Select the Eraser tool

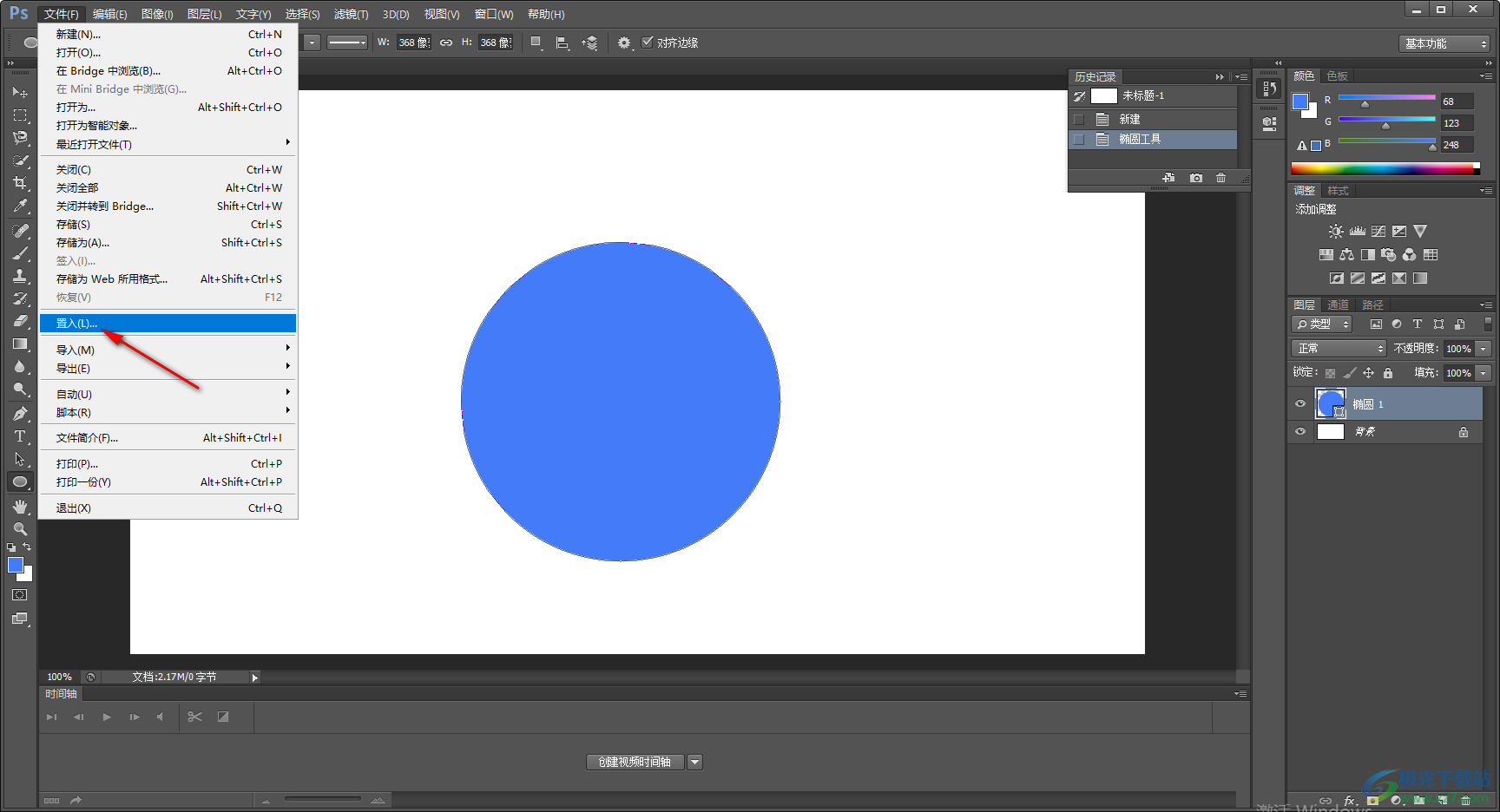click(19, 321)
